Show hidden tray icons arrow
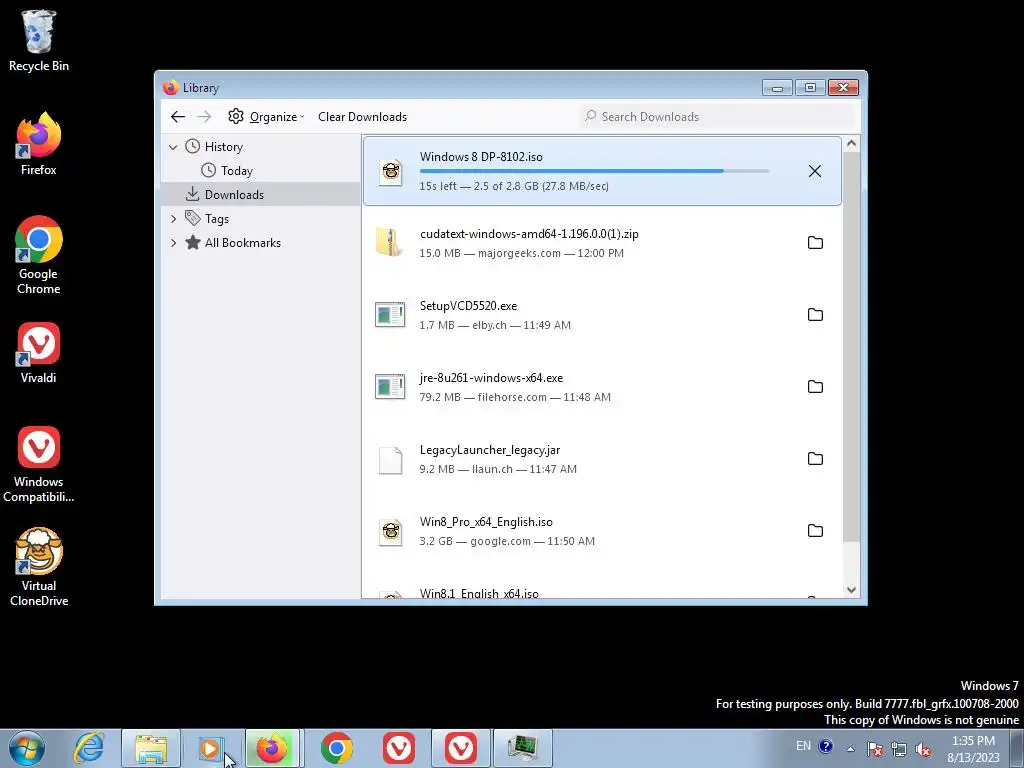Image resolution: width=1024 pixels, height=768 pixels. [x=850, y=748]
